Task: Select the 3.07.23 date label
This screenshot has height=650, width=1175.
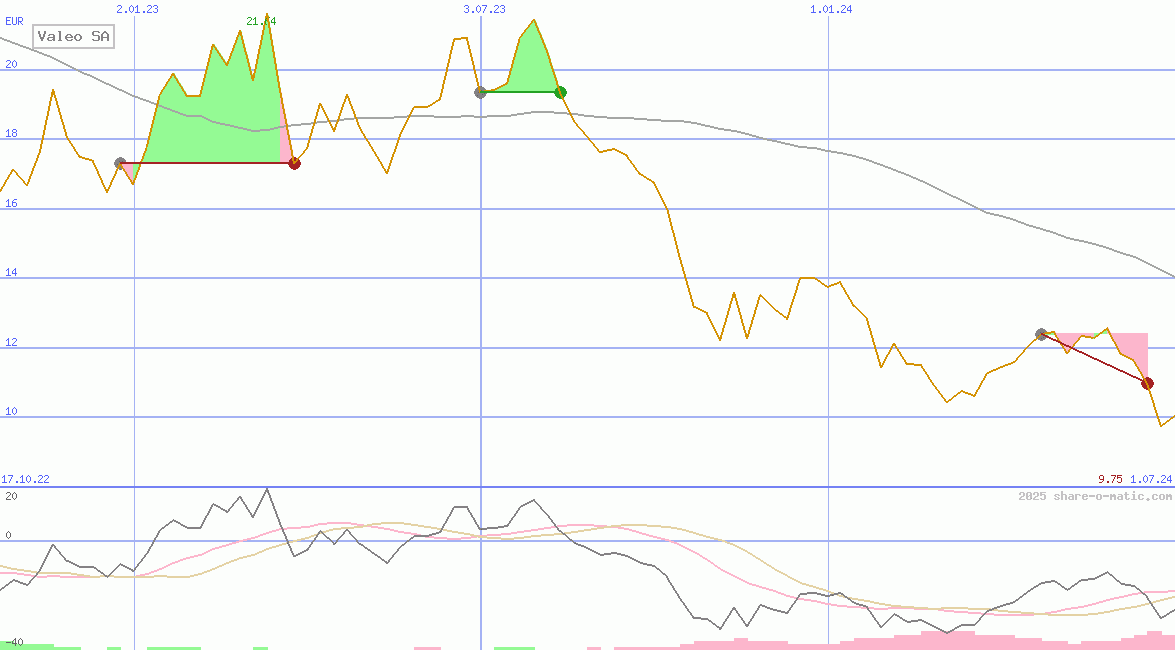Action: 484,9
